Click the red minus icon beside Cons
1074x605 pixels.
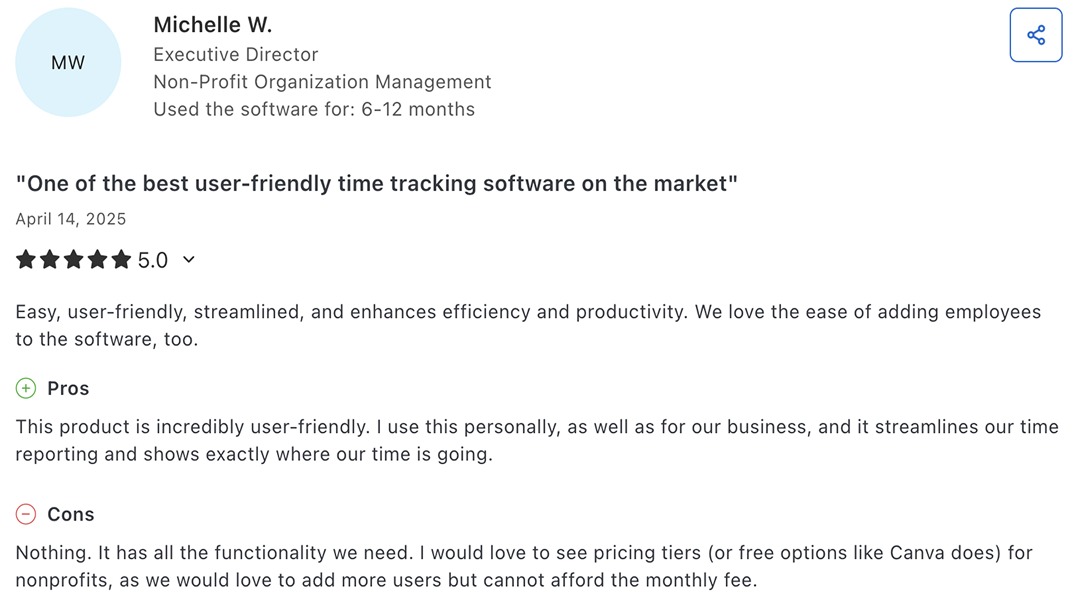pyautogui.click(x=26, y=514)
